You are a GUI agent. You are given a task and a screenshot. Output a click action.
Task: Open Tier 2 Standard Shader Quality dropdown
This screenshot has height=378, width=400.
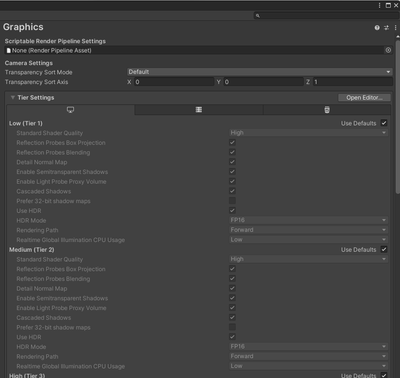308,259
